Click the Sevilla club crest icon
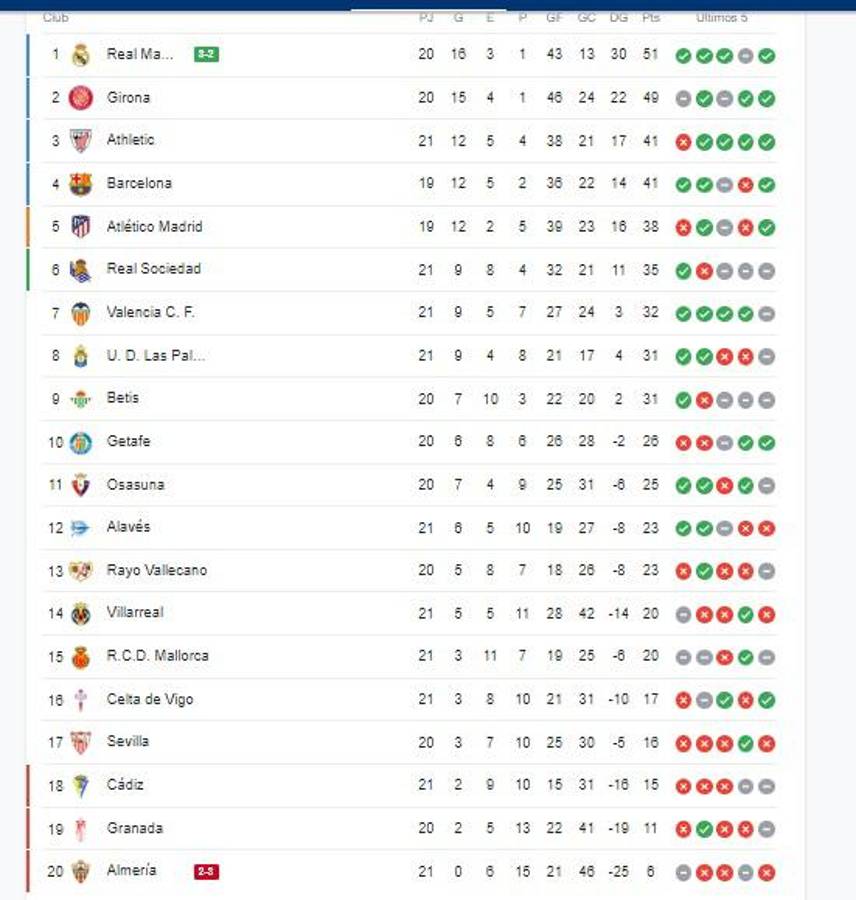The height and width of the screenshot is (900, 856). [80, 741]
